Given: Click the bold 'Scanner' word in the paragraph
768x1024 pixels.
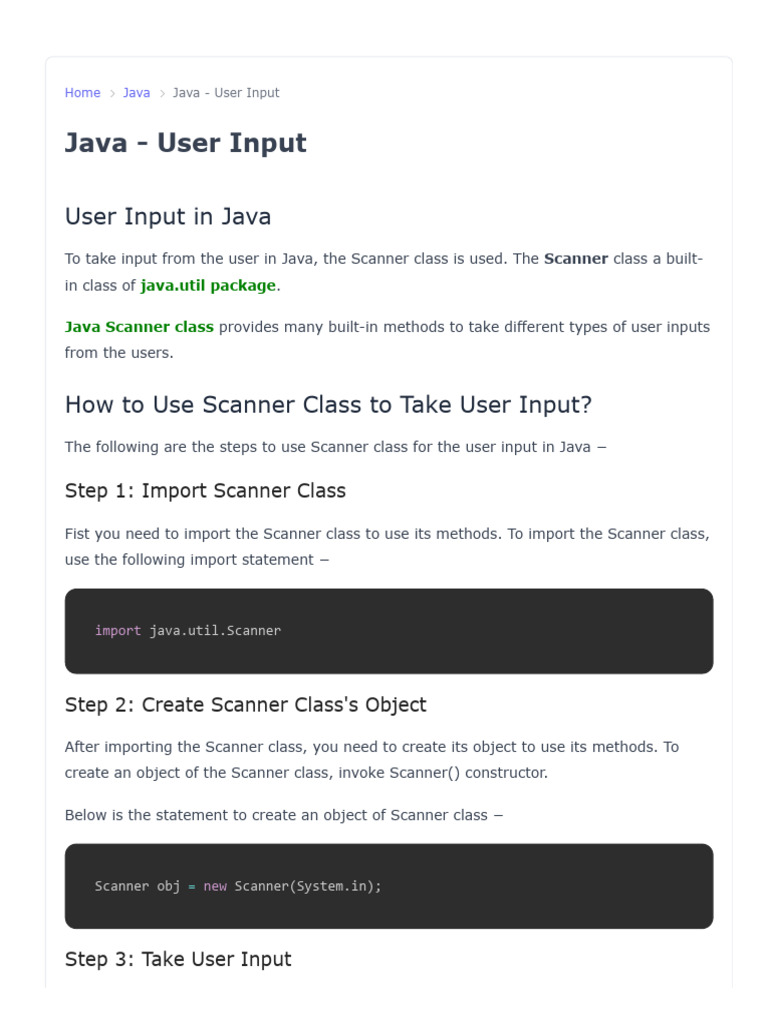Looking at the screenshot, I should point(576,259).
